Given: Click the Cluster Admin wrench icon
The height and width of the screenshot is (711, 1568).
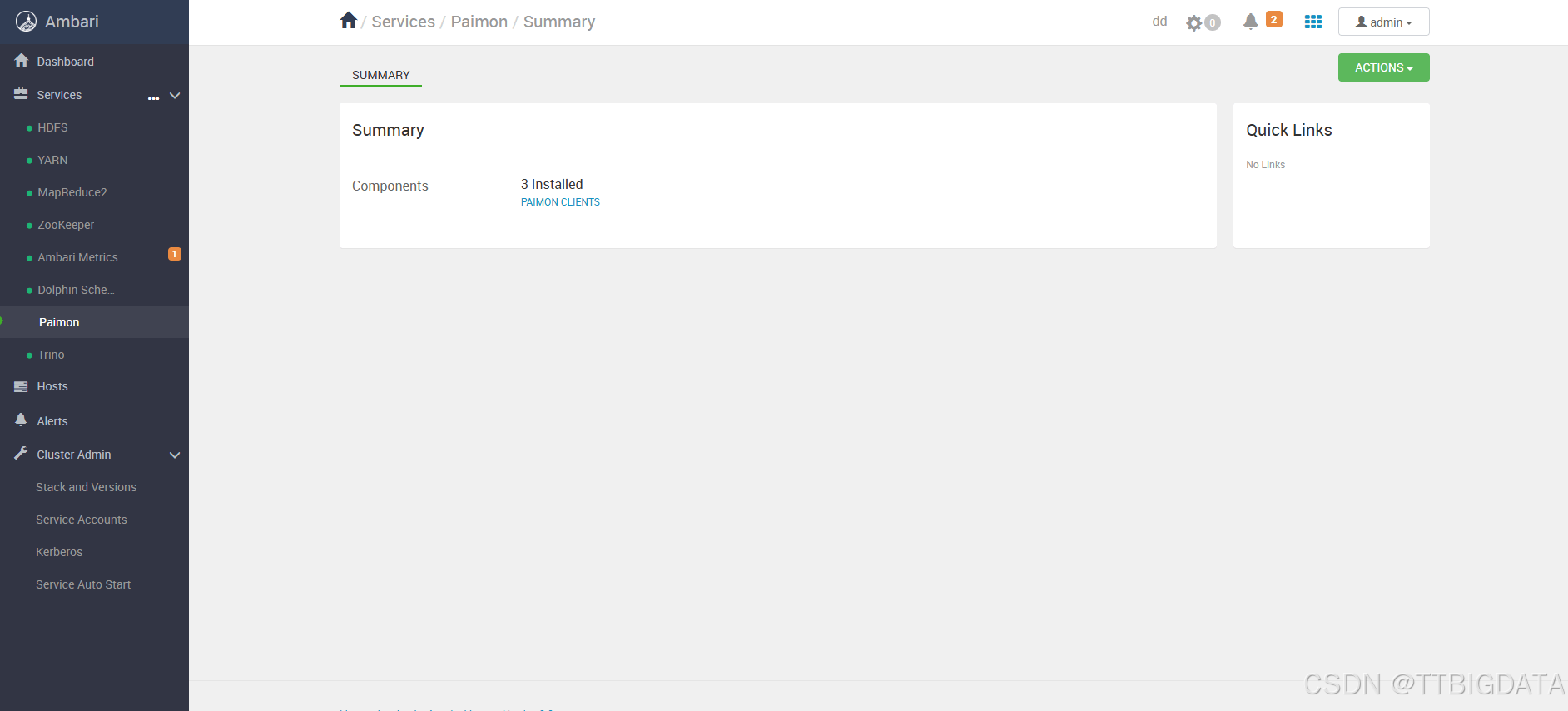Looking at the screenshot, I should [22, 454].
